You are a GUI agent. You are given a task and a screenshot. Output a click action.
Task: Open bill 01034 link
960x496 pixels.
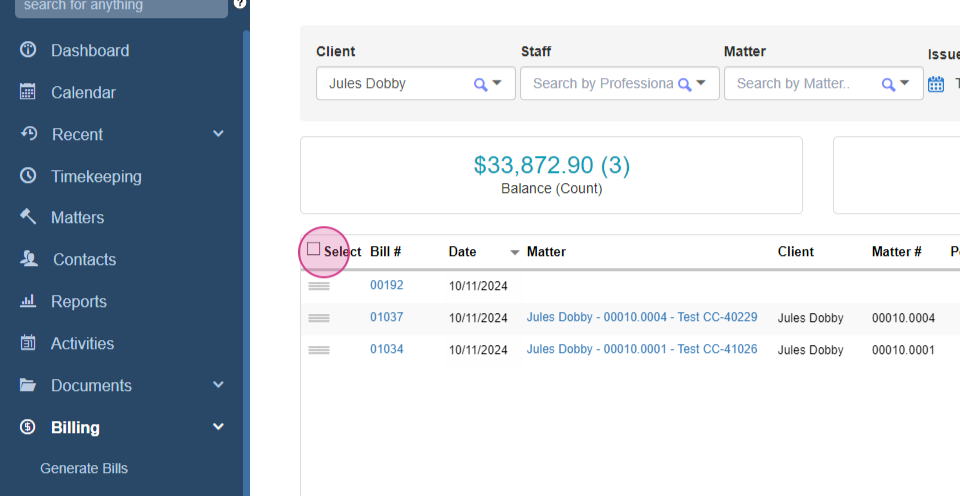pyautogui.click(x=386, y=349)
